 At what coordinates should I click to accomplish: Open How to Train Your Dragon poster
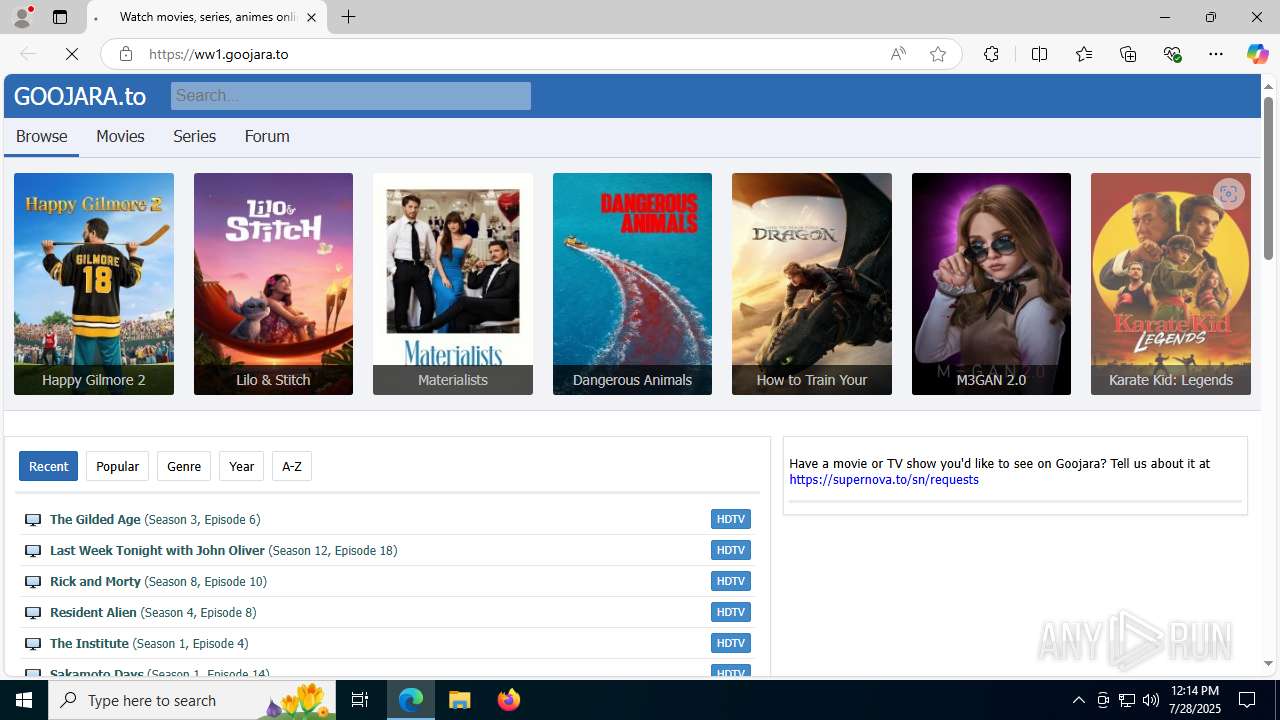tap(812, 284)
